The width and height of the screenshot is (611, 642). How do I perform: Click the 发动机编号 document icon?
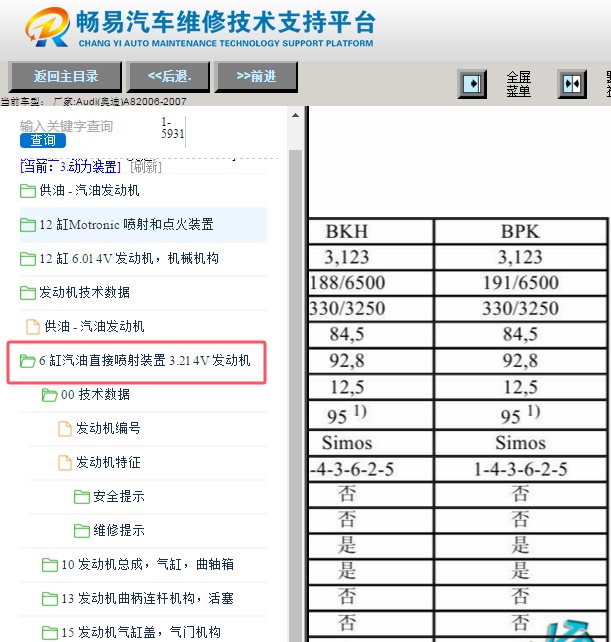pos(65,429)
